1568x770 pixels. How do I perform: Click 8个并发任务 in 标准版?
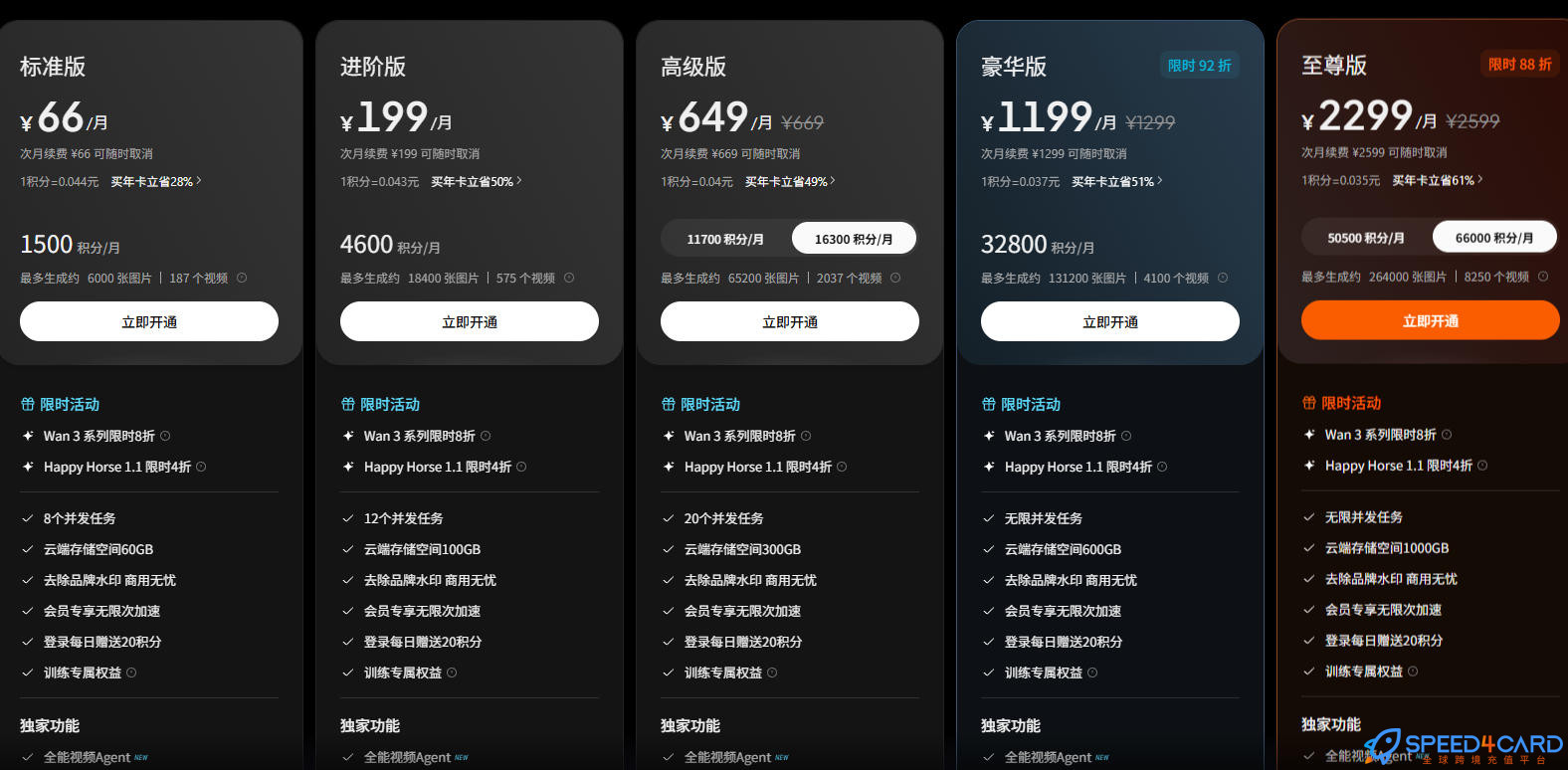point(80,518)
